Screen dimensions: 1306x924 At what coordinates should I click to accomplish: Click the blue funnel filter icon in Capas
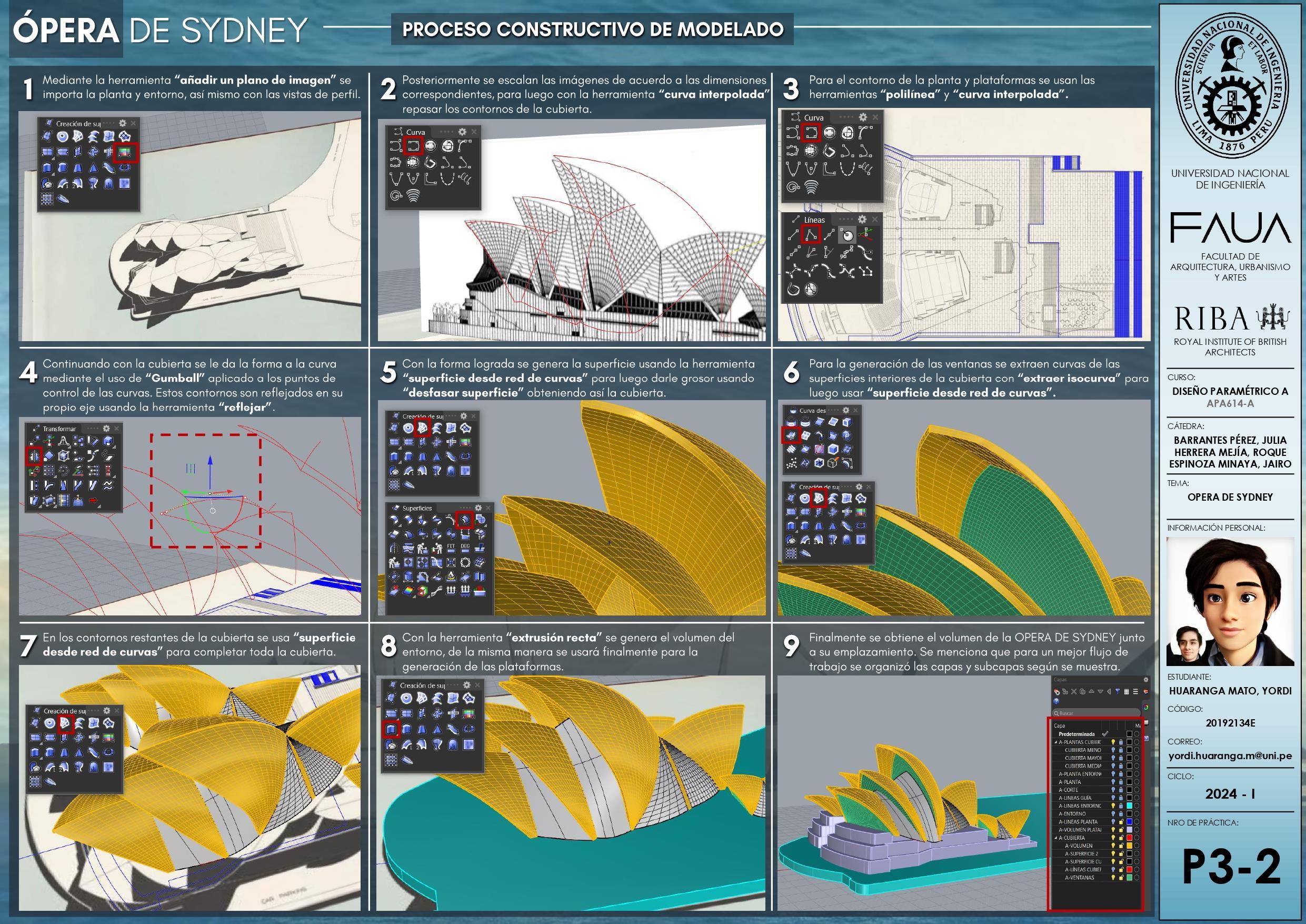point(1118,691)
